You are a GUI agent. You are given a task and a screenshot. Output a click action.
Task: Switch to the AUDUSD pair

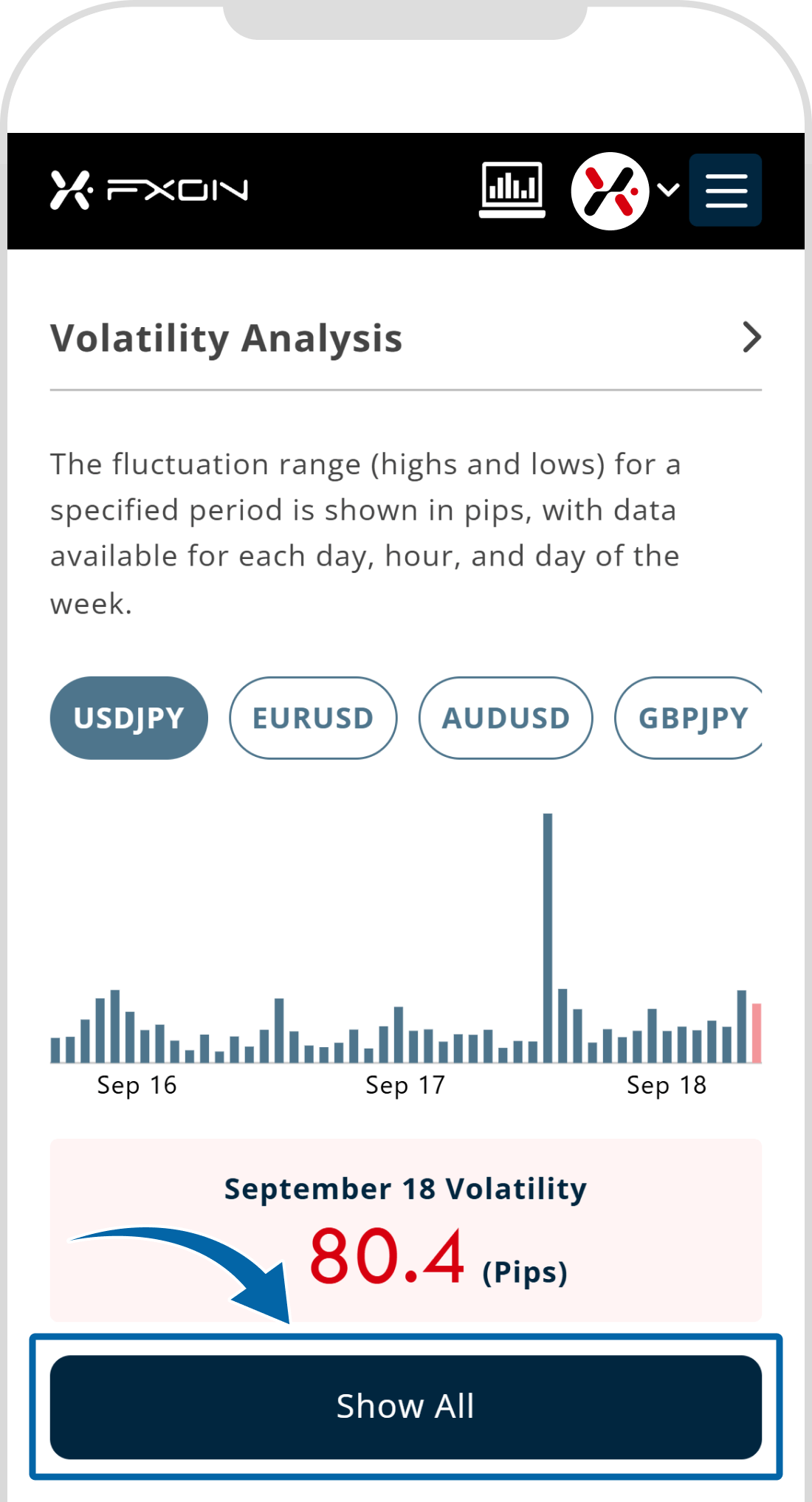coord(506,718)
